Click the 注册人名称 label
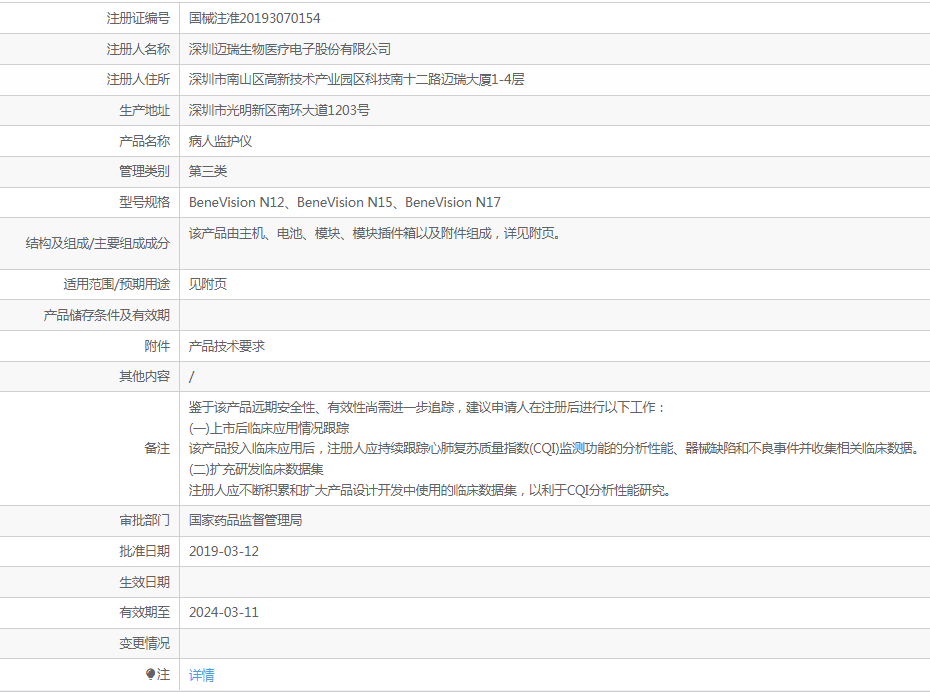Viewport: 930px width, 693px height. [138, 49]
